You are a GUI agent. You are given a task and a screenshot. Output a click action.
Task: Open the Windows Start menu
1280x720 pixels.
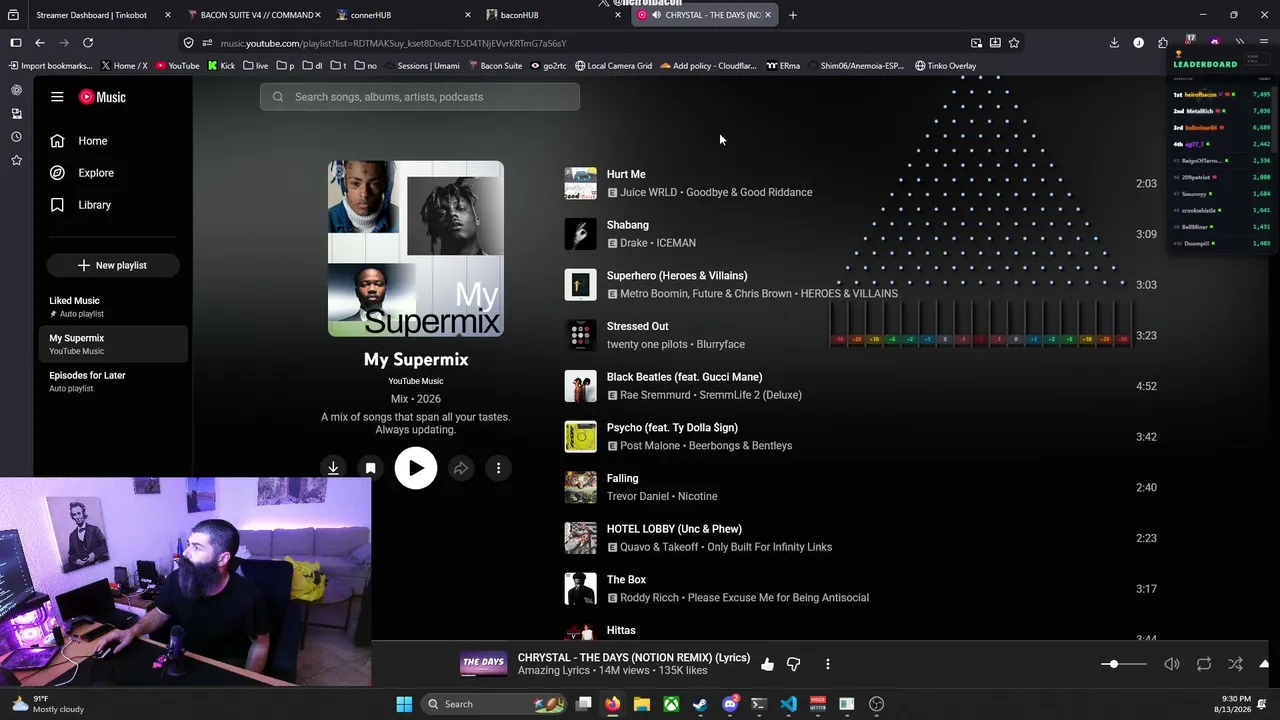(404, 704)
